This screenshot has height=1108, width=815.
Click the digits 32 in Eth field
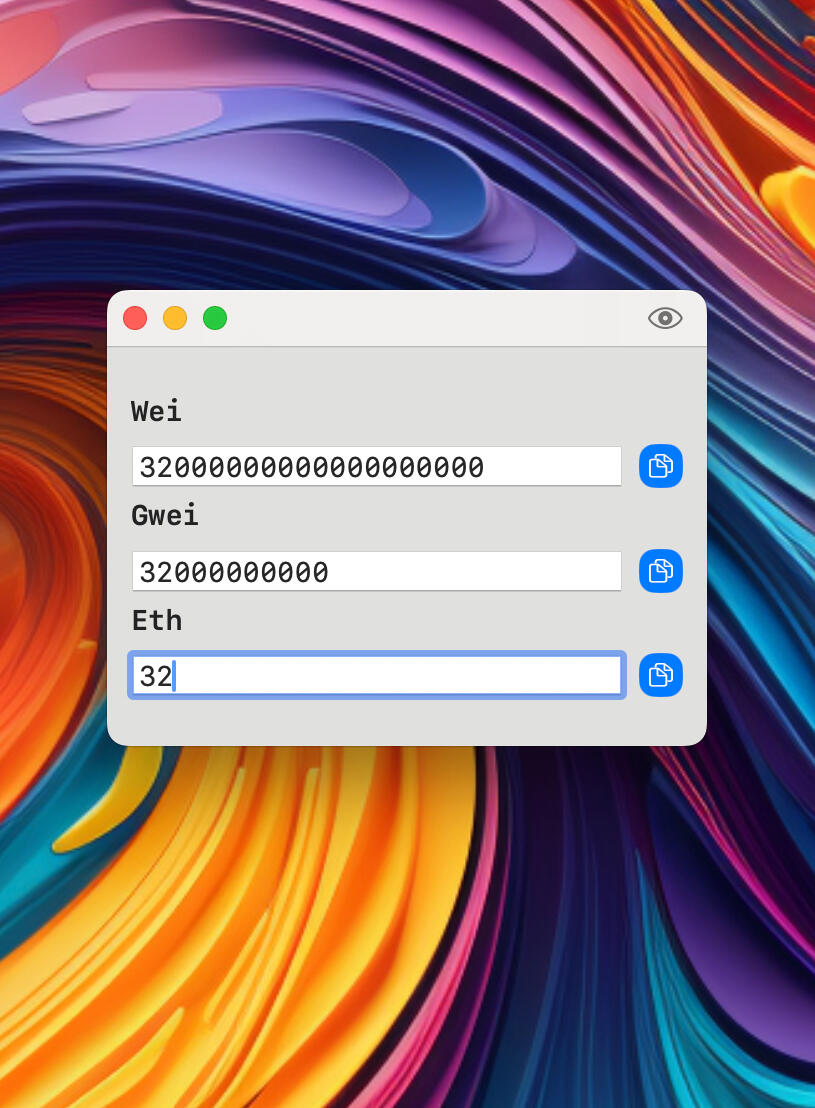[x=155, y=677]
